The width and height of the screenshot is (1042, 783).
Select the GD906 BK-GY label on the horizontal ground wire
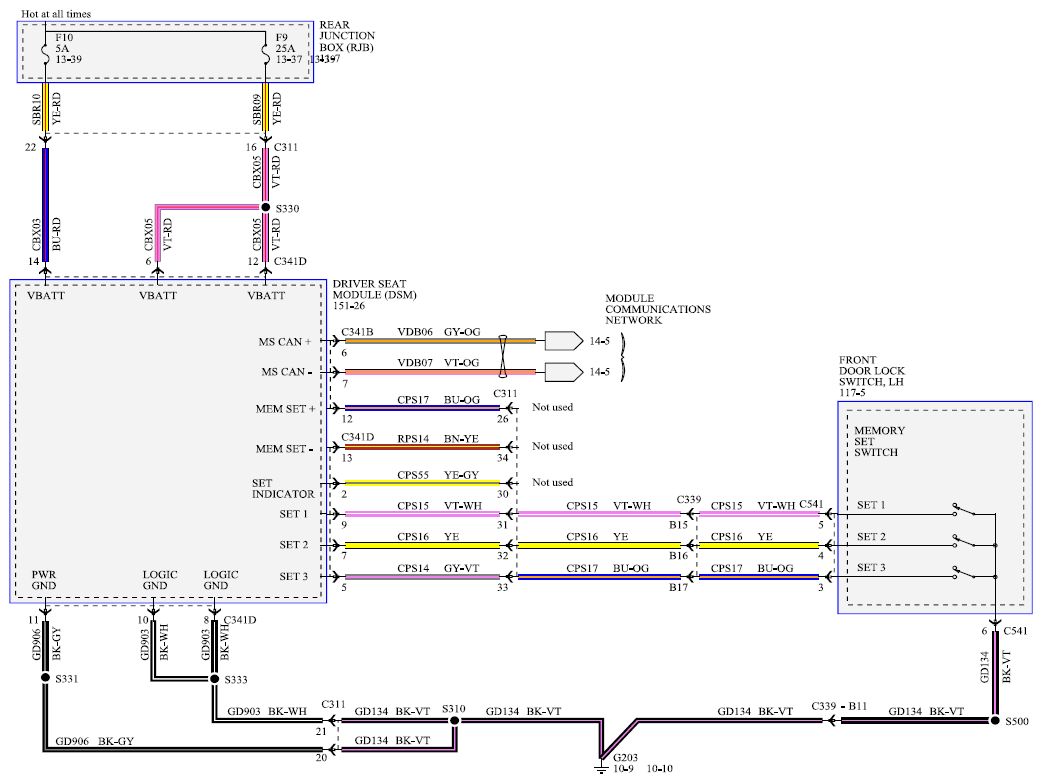coord(94,741)
